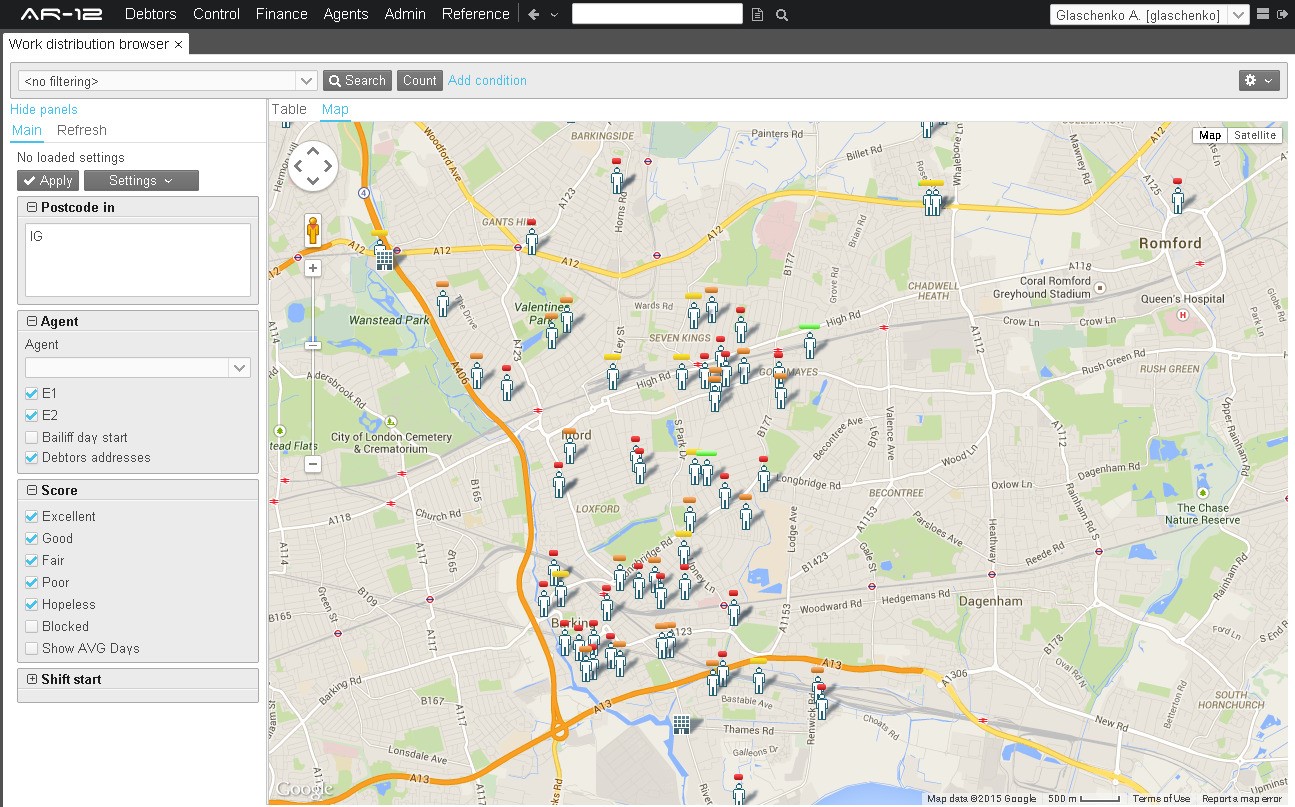
Task: Open the gear options dropdown on the filter bar
Action: tap(1259, 81)
